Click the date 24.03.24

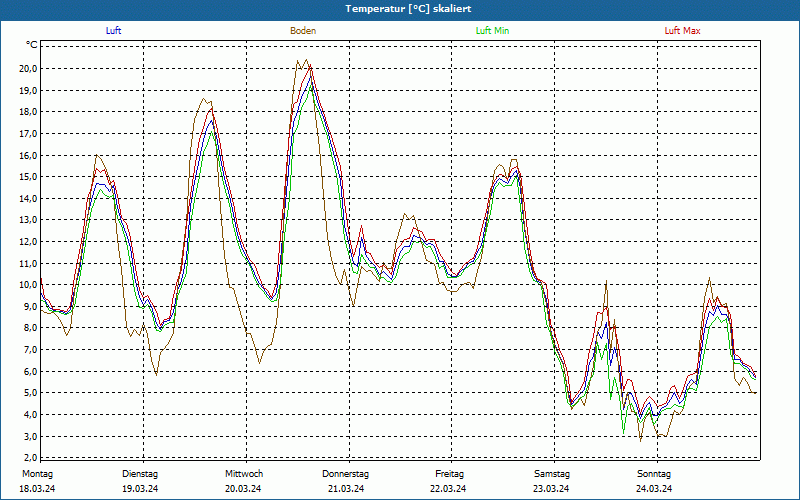(x=654, y=489)
